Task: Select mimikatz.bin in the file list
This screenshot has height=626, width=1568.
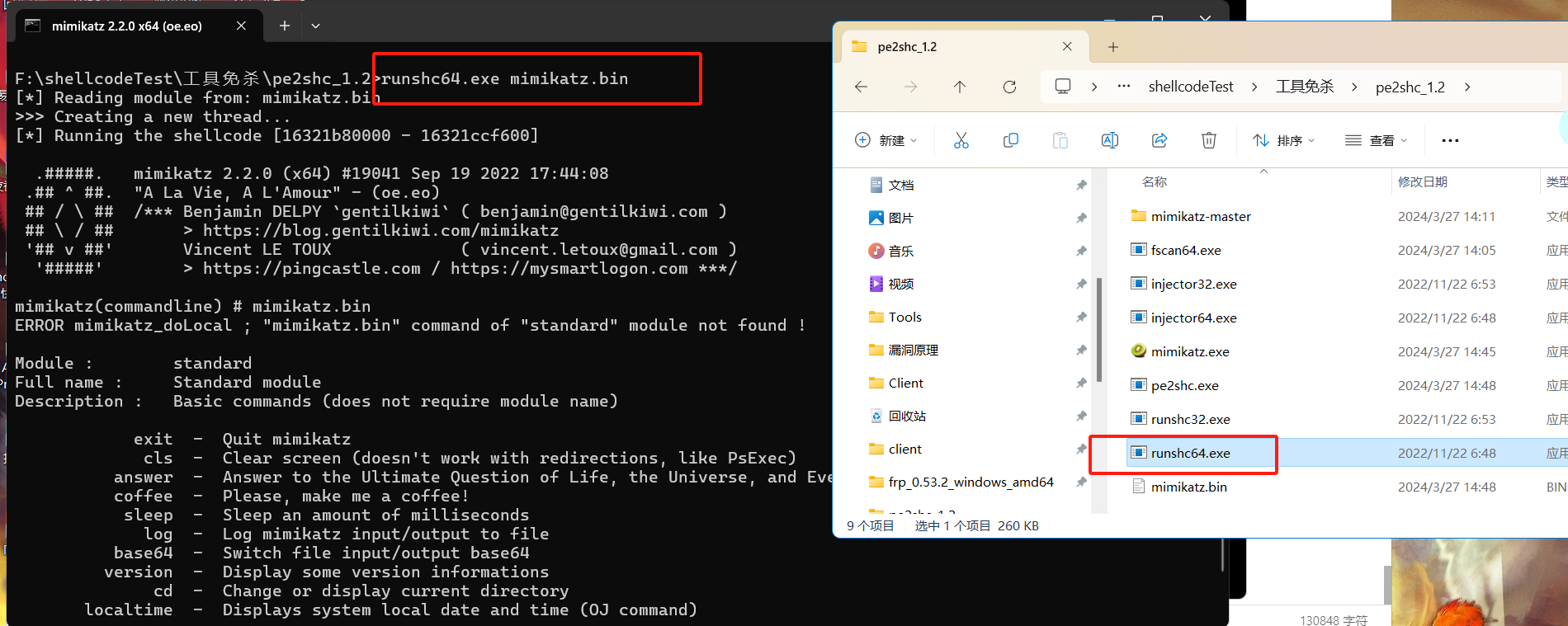Action: click(1188, 487)
